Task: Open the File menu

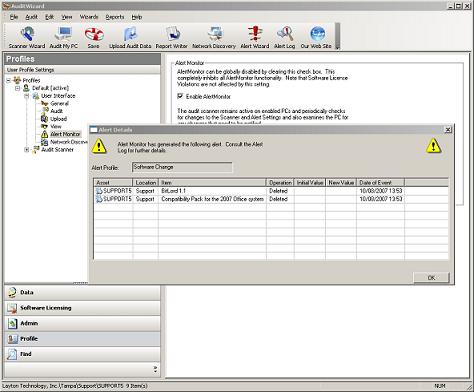Action: [14, 17]
